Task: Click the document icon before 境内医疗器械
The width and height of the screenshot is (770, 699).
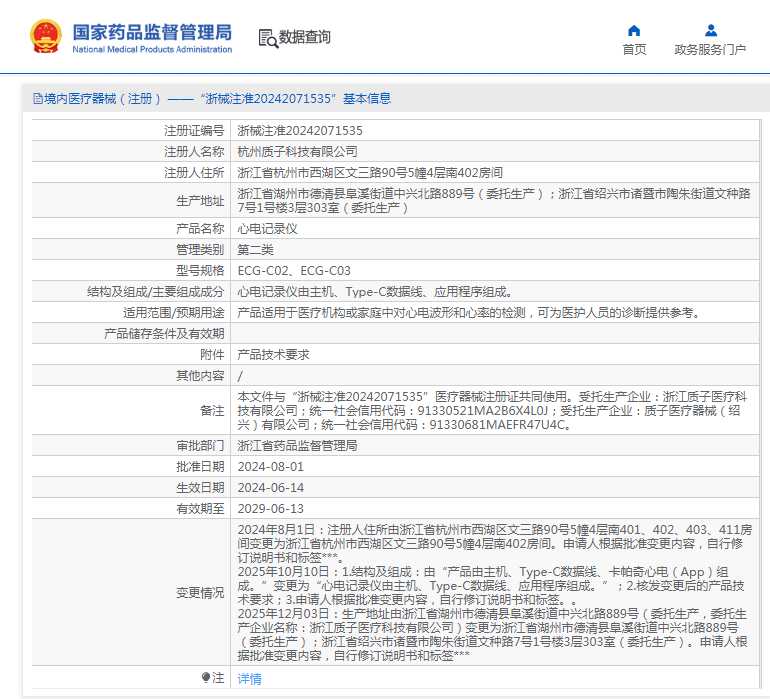Action: [37, 99]
